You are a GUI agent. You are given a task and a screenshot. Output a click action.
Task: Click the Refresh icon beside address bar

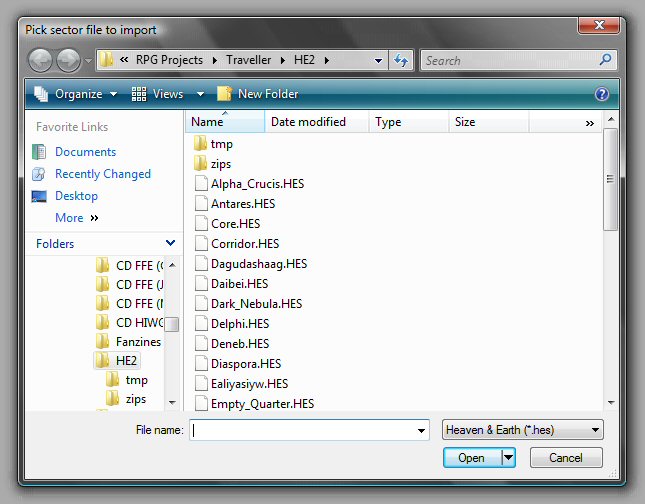402,61
